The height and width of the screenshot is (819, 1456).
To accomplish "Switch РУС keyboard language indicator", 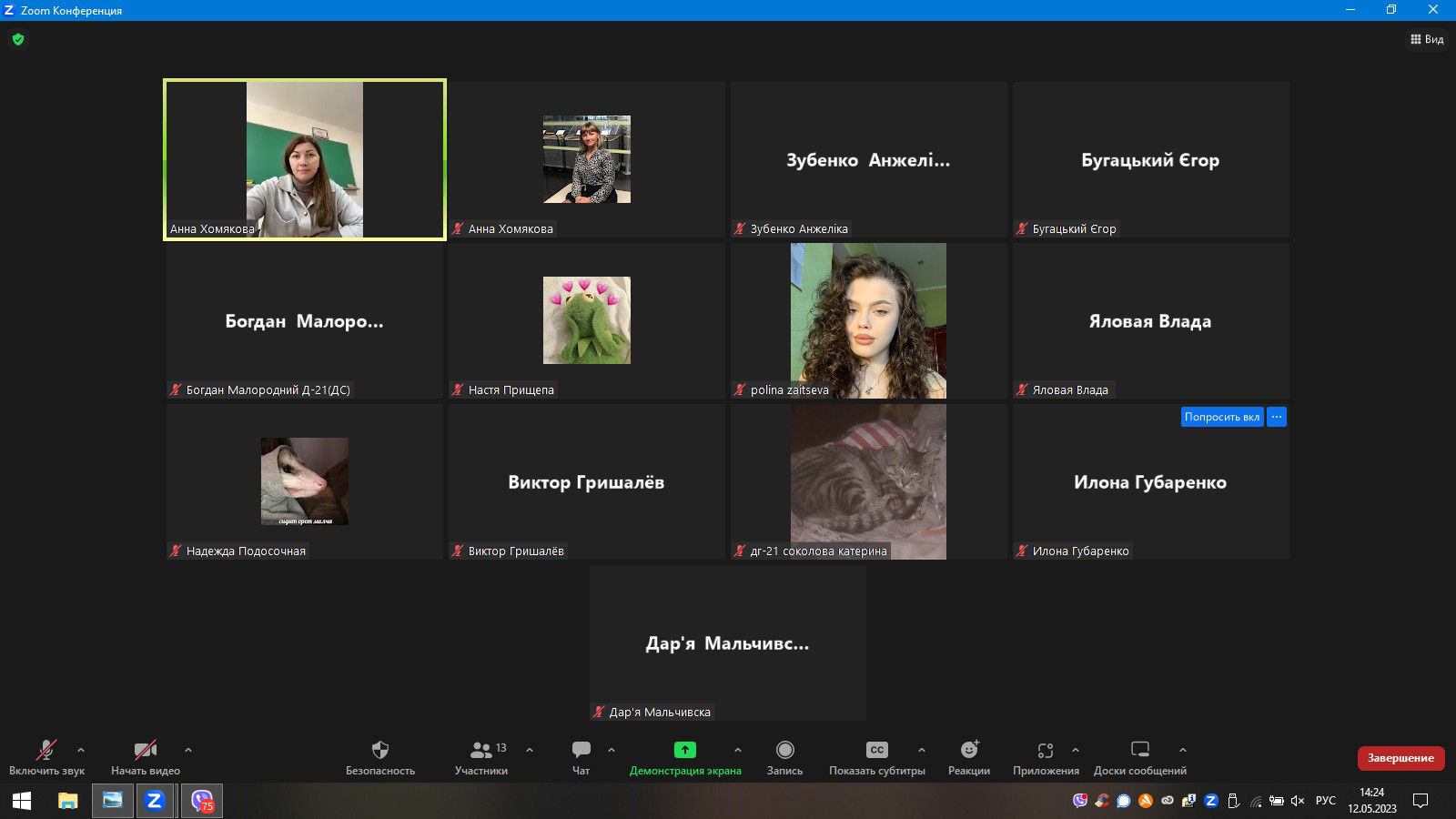I will coord(1326,801).
